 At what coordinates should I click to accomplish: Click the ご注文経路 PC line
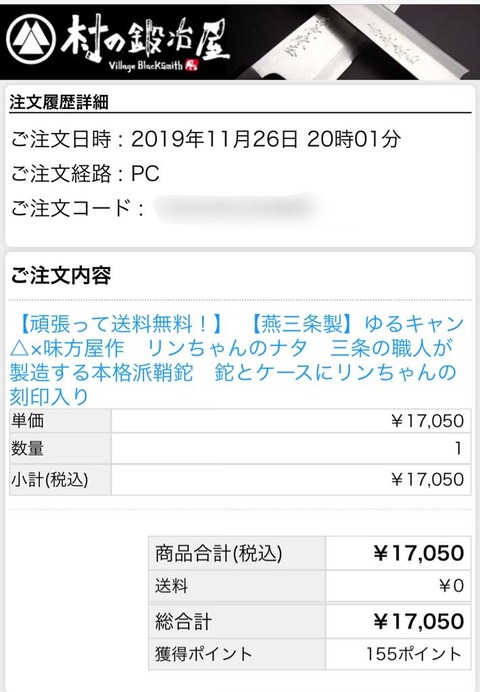click(x=85, y=173)
